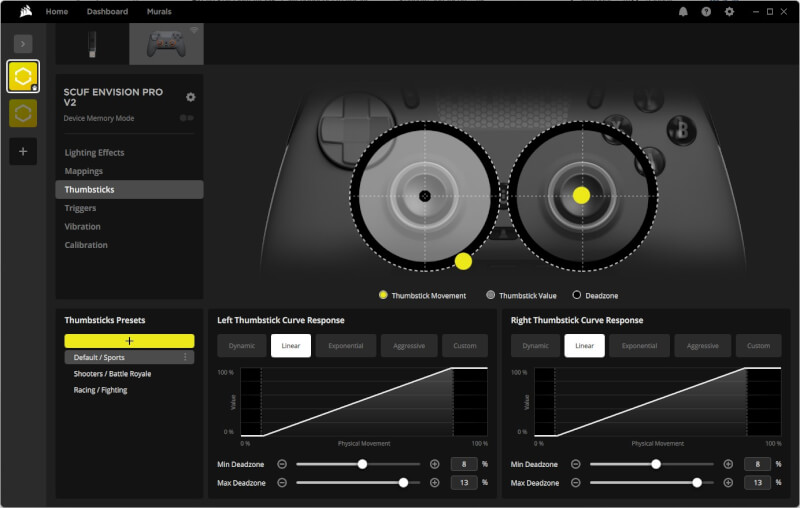The height and width of the screenshot is (508, 800).
Task: Click the right thumbstick response curve graph
Action: [x=658, y=402]
